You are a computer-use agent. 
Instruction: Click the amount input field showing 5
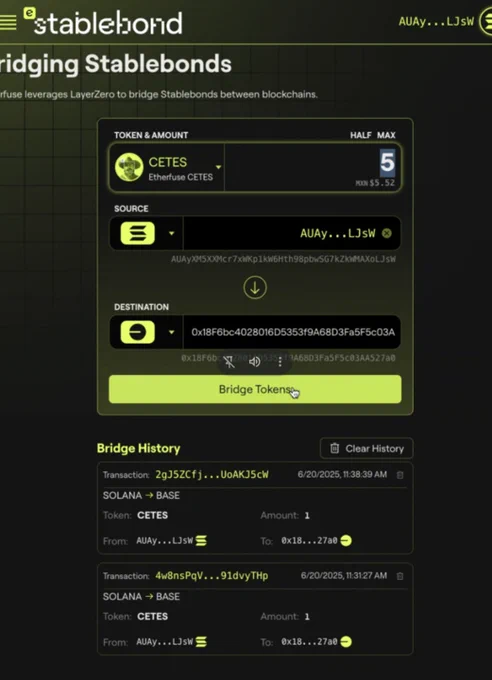[x=313, y=167]
